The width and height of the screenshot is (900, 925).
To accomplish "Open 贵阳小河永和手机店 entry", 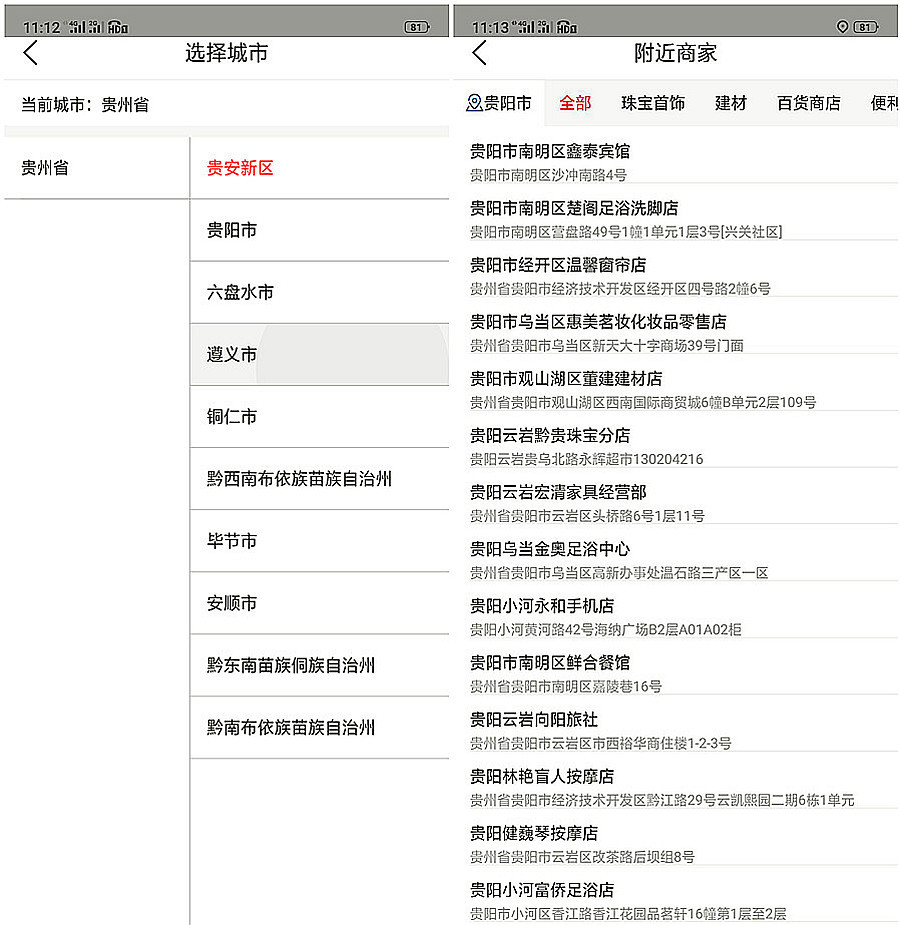I will click(x=676, y=616).
